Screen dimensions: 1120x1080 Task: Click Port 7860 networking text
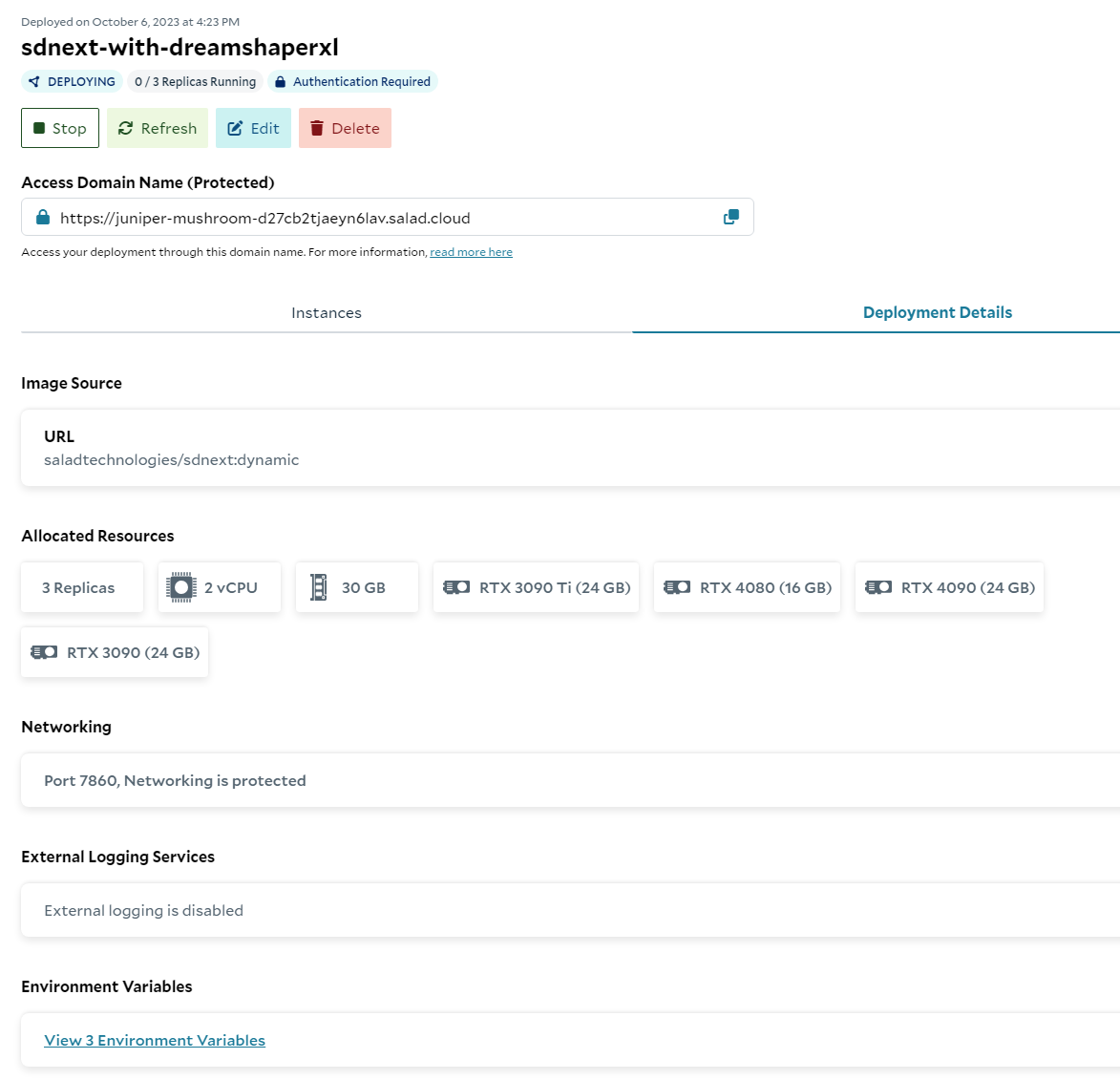pos(175,780)
